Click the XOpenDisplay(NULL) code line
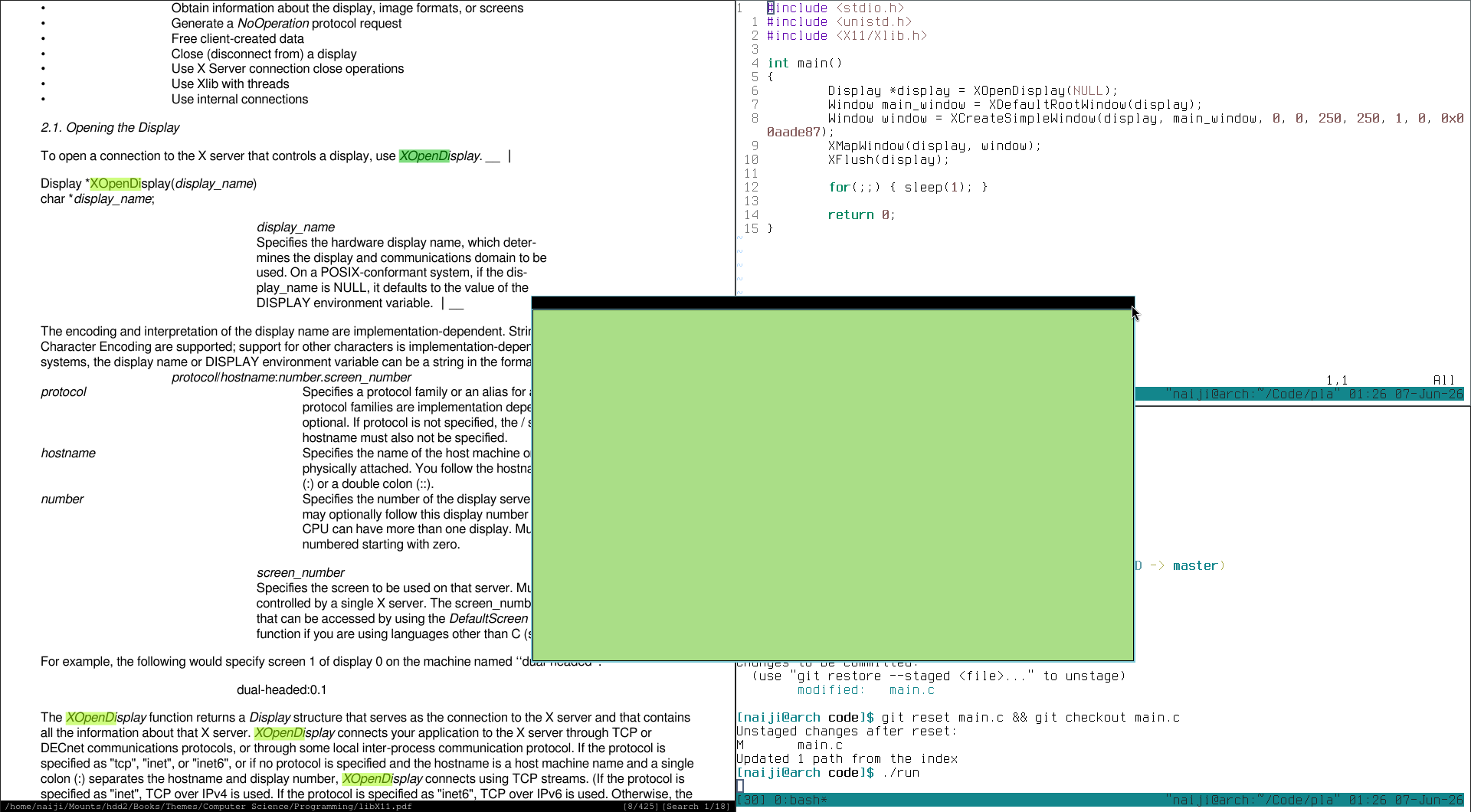 click(x=973, y=91)
